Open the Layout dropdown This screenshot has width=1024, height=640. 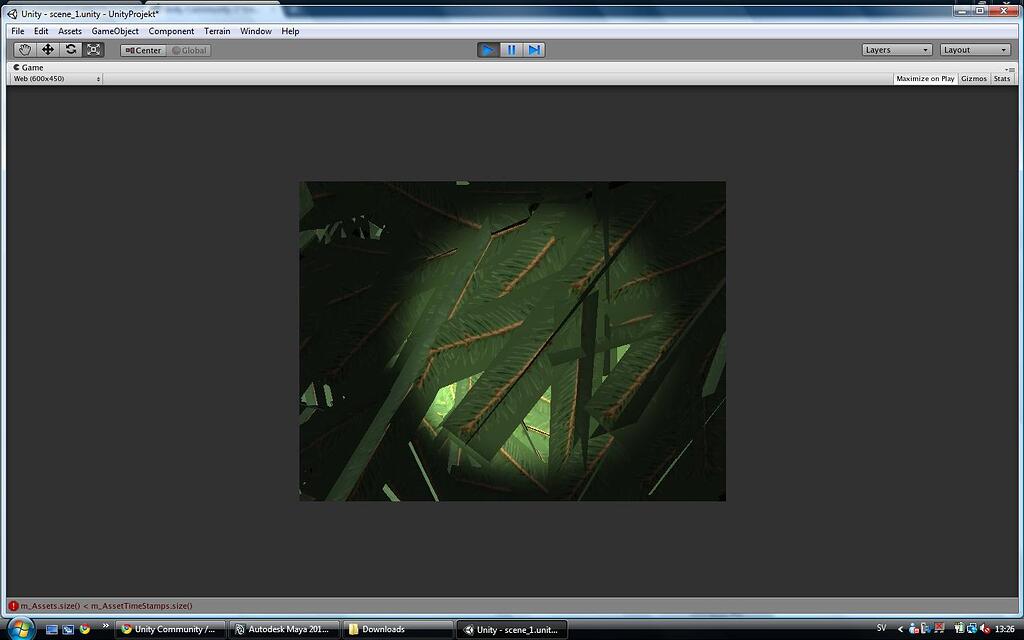[974, 49]
